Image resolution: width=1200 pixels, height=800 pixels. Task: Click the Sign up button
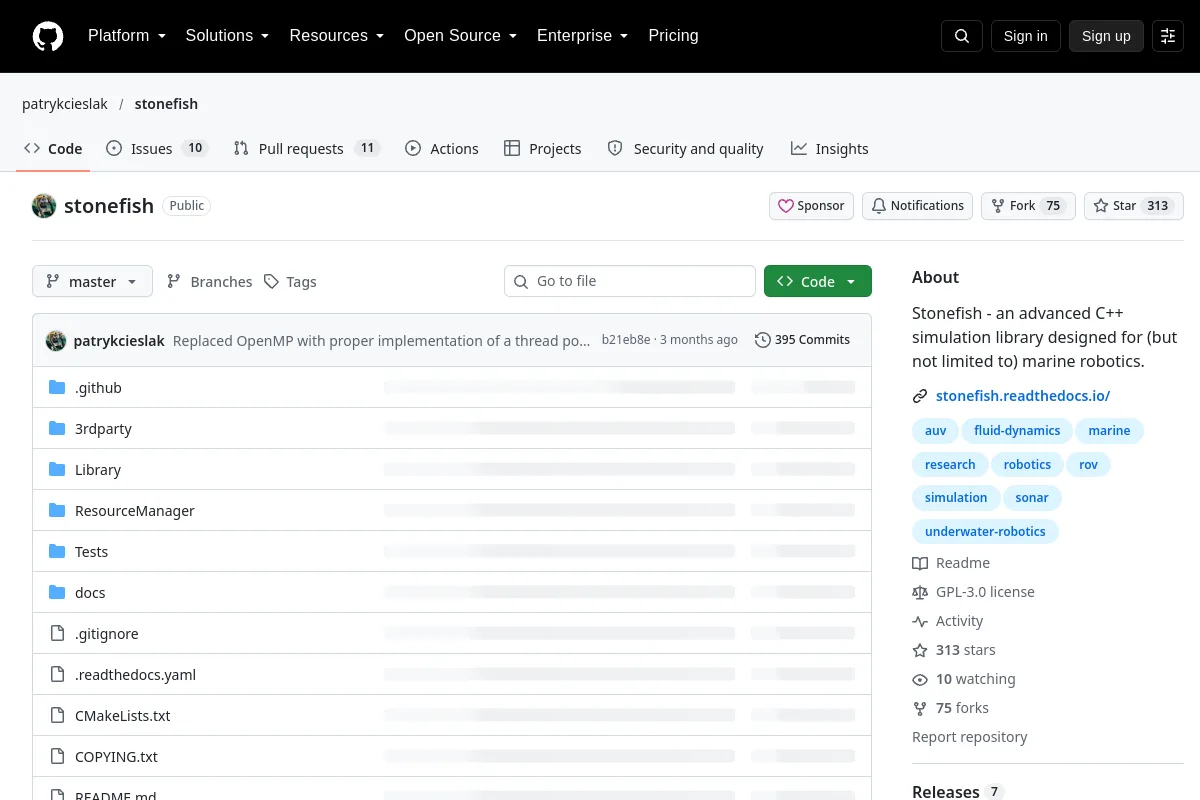pyautogui.click(x=1106, y=36)
